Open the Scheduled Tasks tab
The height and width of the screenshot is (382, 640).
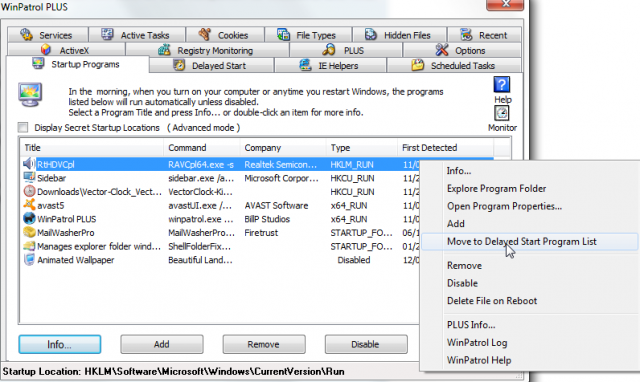tap(453, 65)
